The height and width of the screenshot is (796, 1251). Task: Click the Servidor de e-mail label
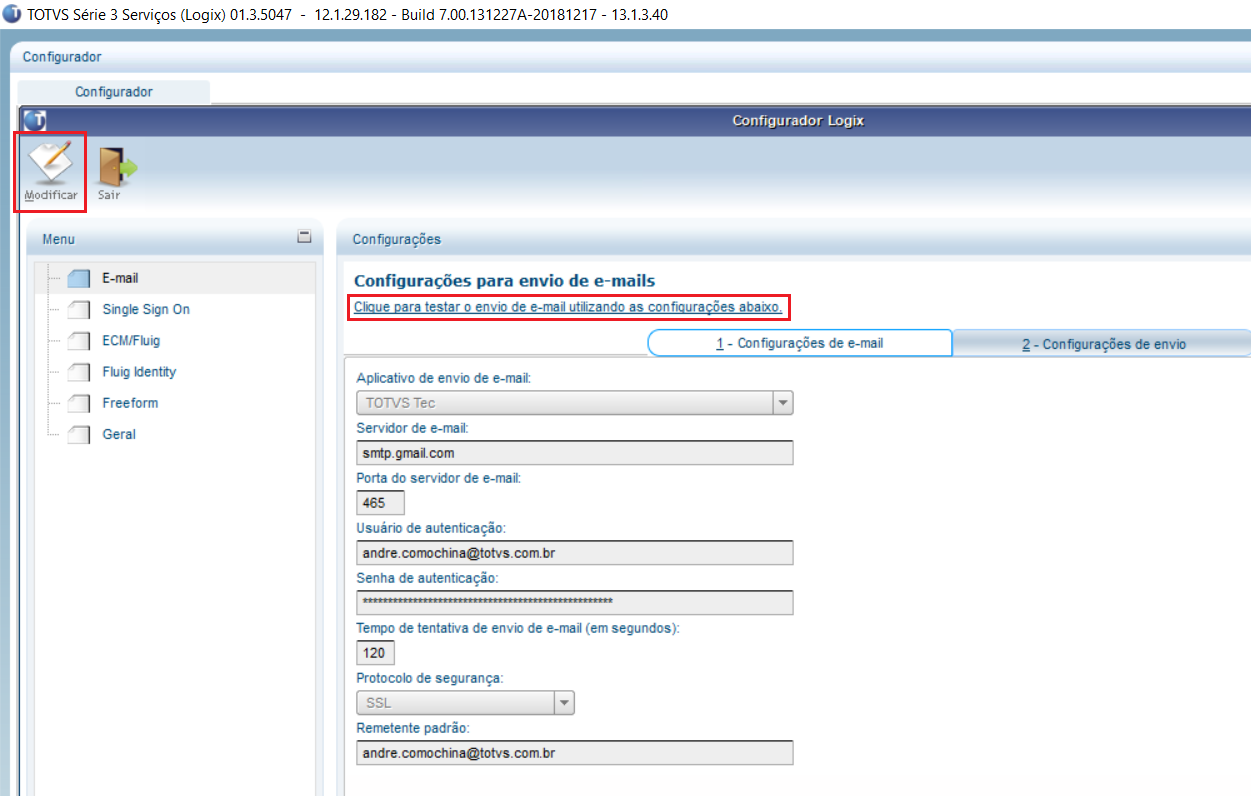click(x=412, y=428)
